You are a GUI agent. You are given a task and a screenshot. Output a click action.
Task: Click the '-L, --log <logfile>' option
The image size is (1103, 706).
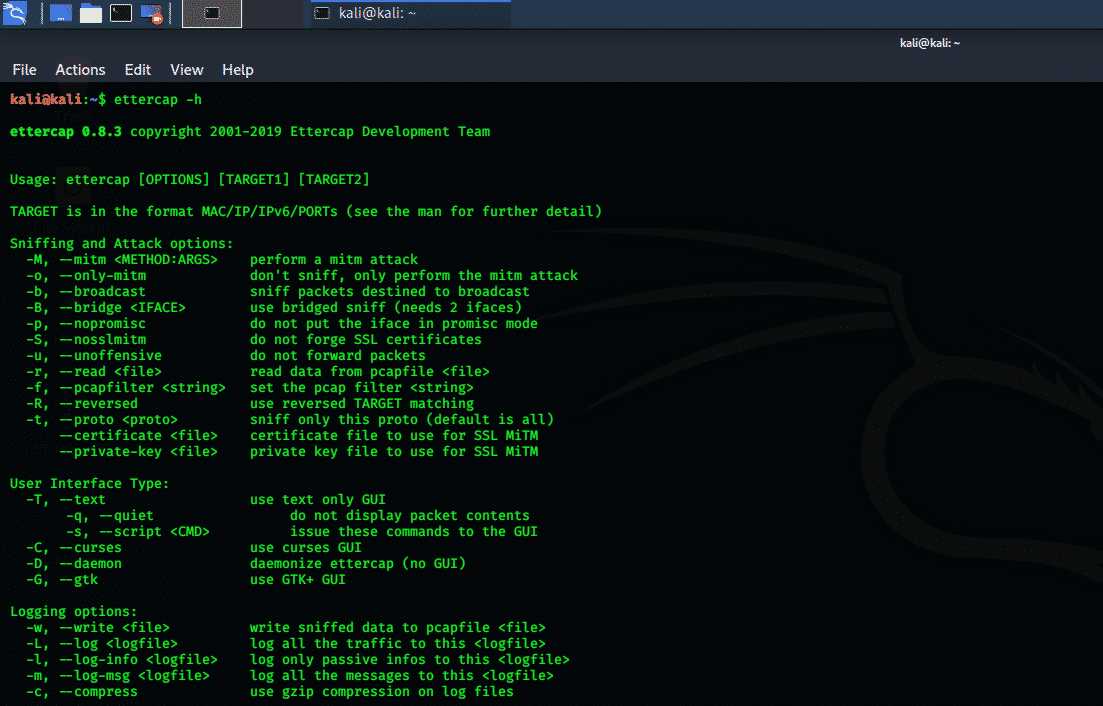102,643
